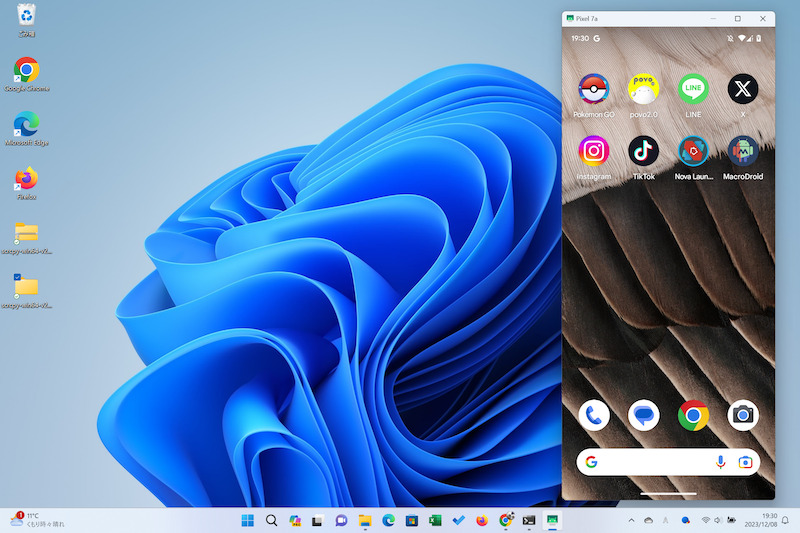Screen dimensions: 800x533
Task: Launch the povo2.0 app
Action: pos(643,90)
